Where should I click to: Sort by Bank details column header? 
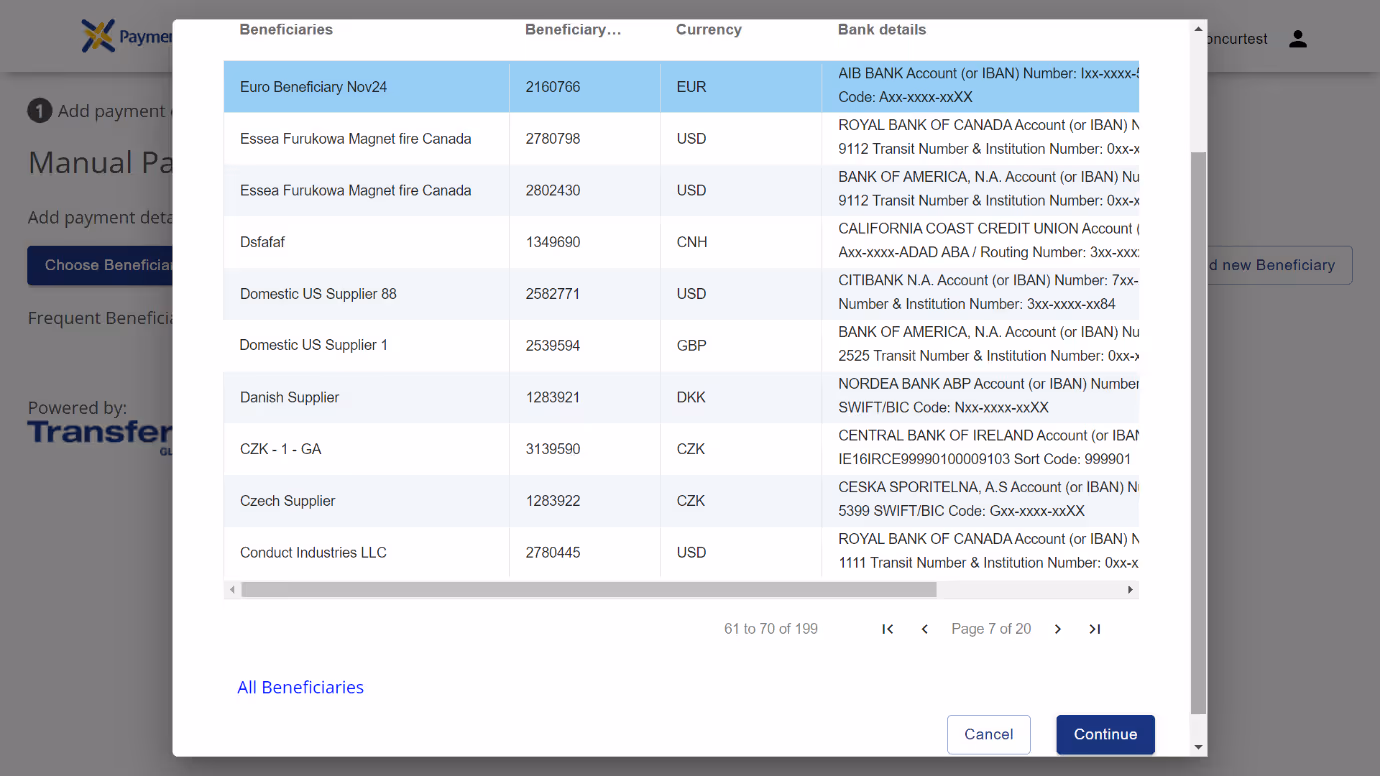pos(882,30)
